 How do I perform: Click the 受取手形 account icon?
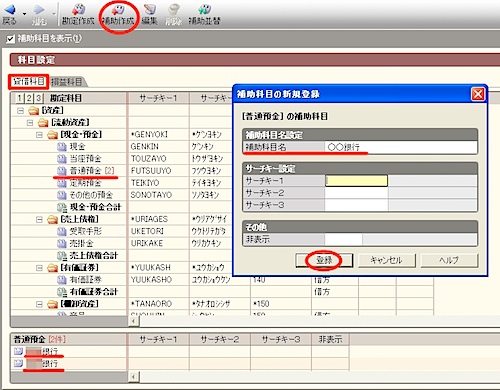pyautogui.click(x=62, y=231)
